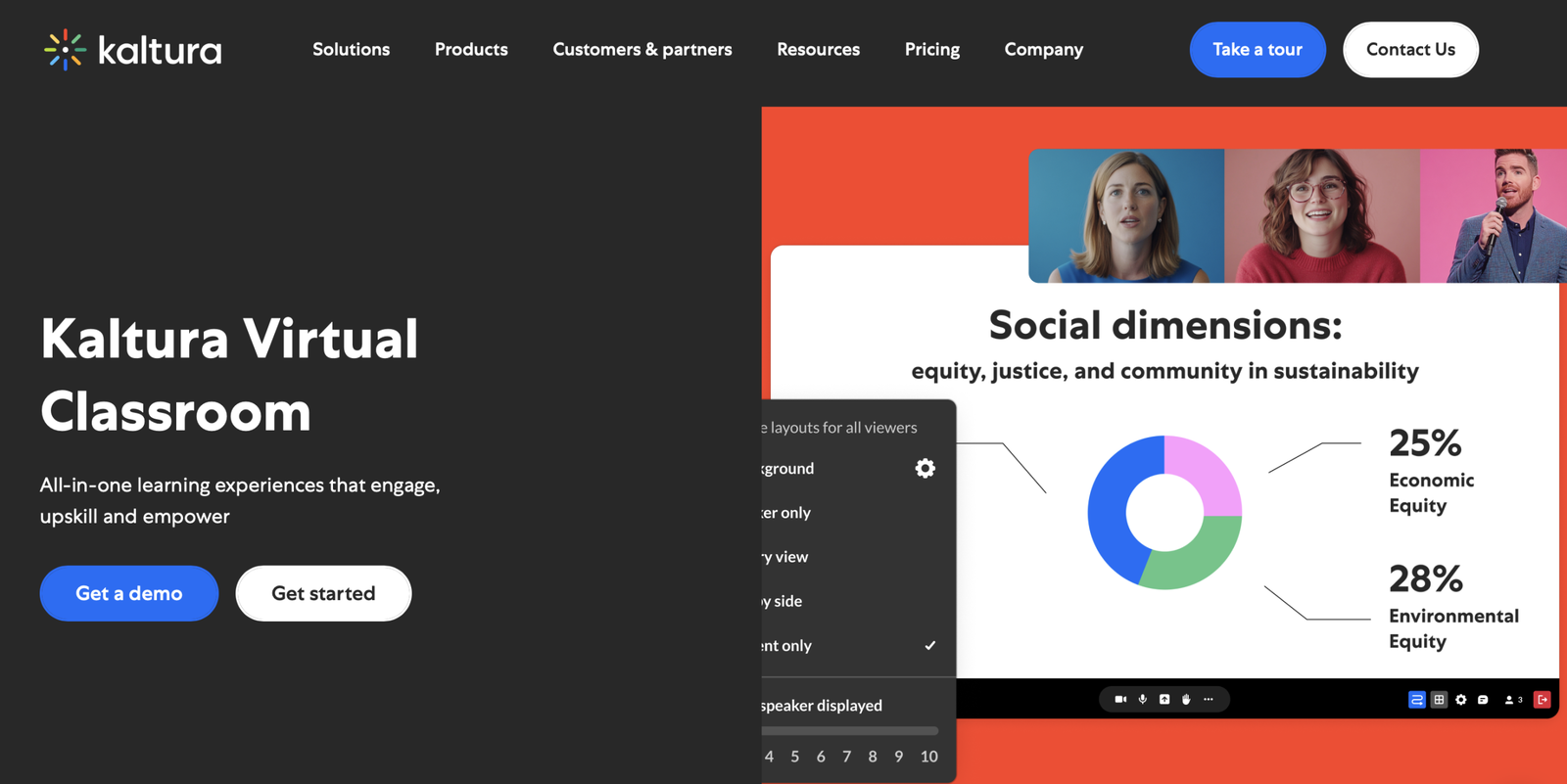Open the three-dots more options menu
The image size is (1567, 784).
pyautogui.click(x=1209, y=700)
